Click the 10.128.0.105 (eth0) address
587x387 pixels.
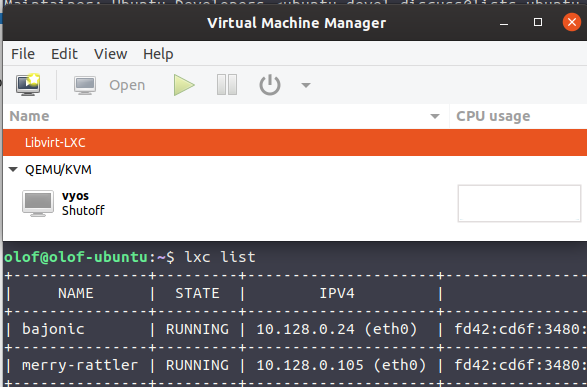341,365
